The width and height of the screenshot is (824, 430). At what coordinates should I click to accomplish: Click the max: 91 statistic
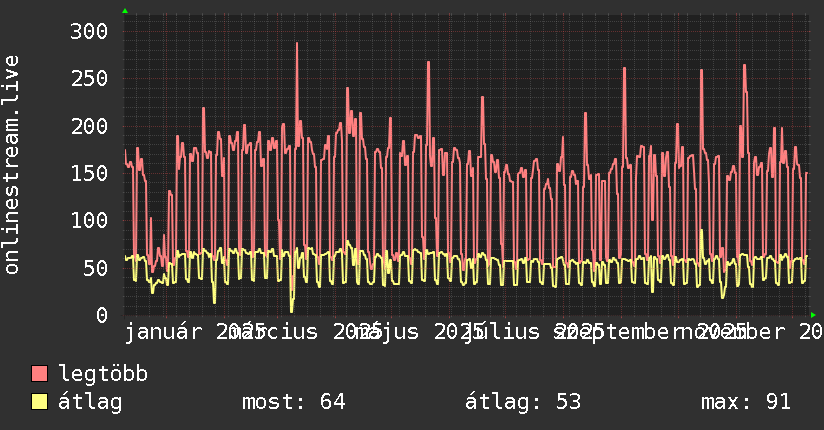pos(746,402)
